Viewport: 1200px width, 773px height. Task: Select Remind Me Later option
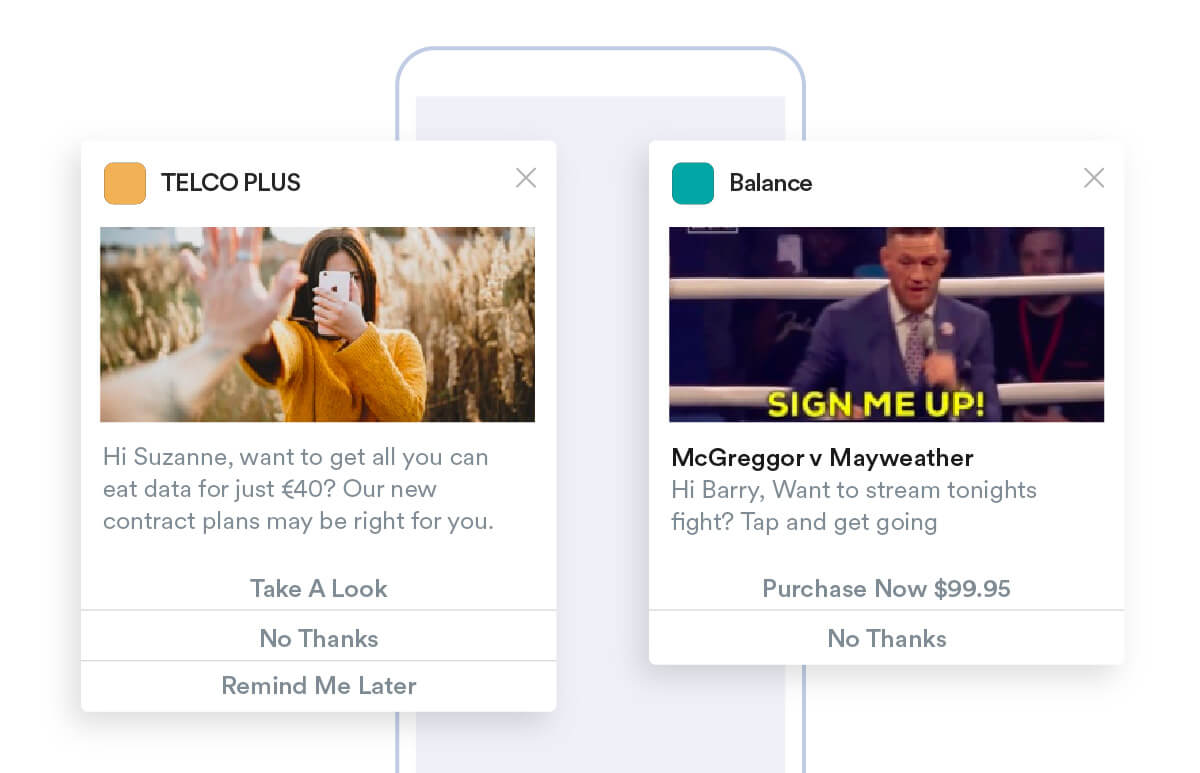pyautogui.click(x=318, y=686)
